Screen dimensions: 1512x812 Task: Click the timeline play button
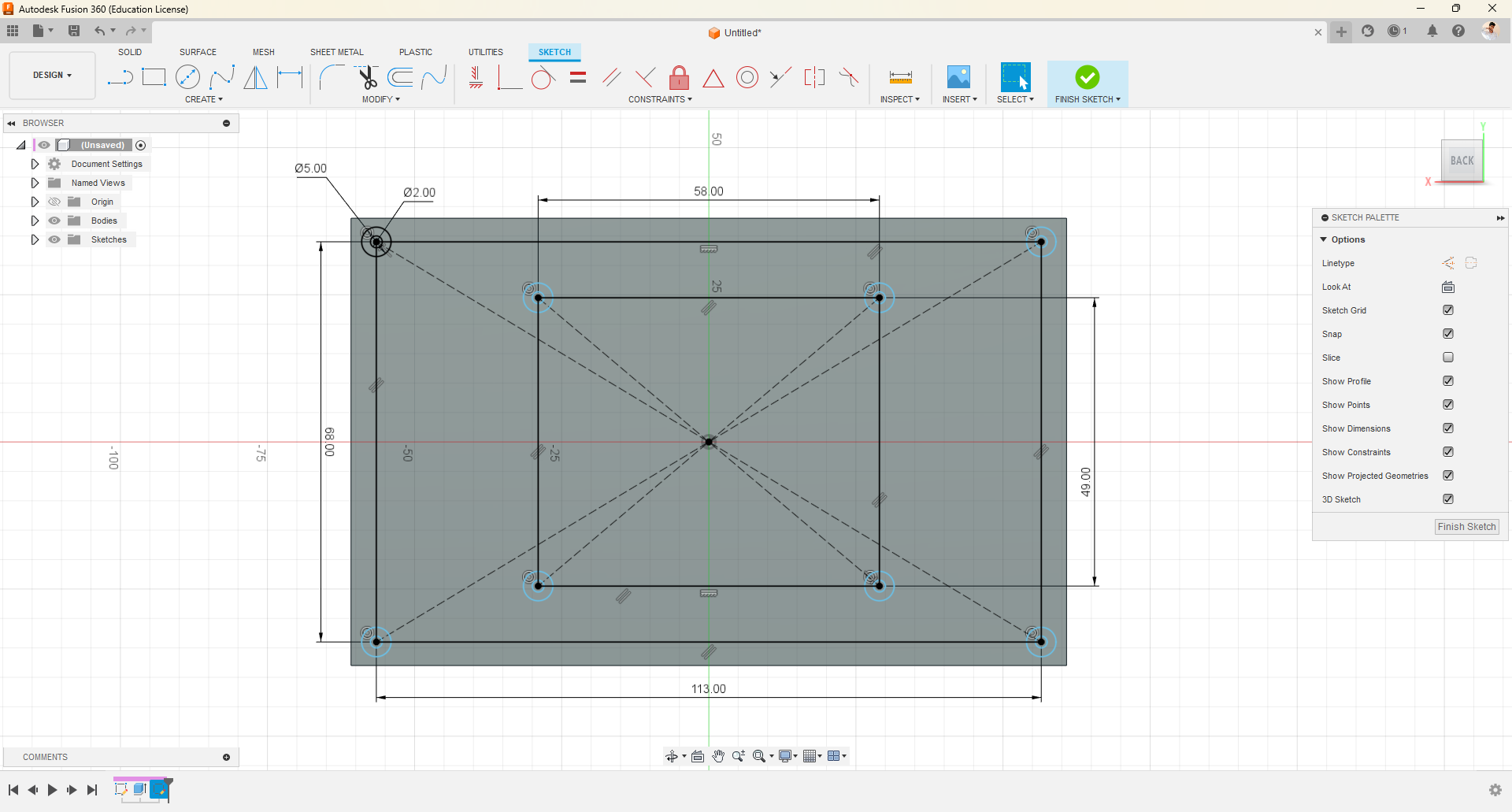click(53, 790)
